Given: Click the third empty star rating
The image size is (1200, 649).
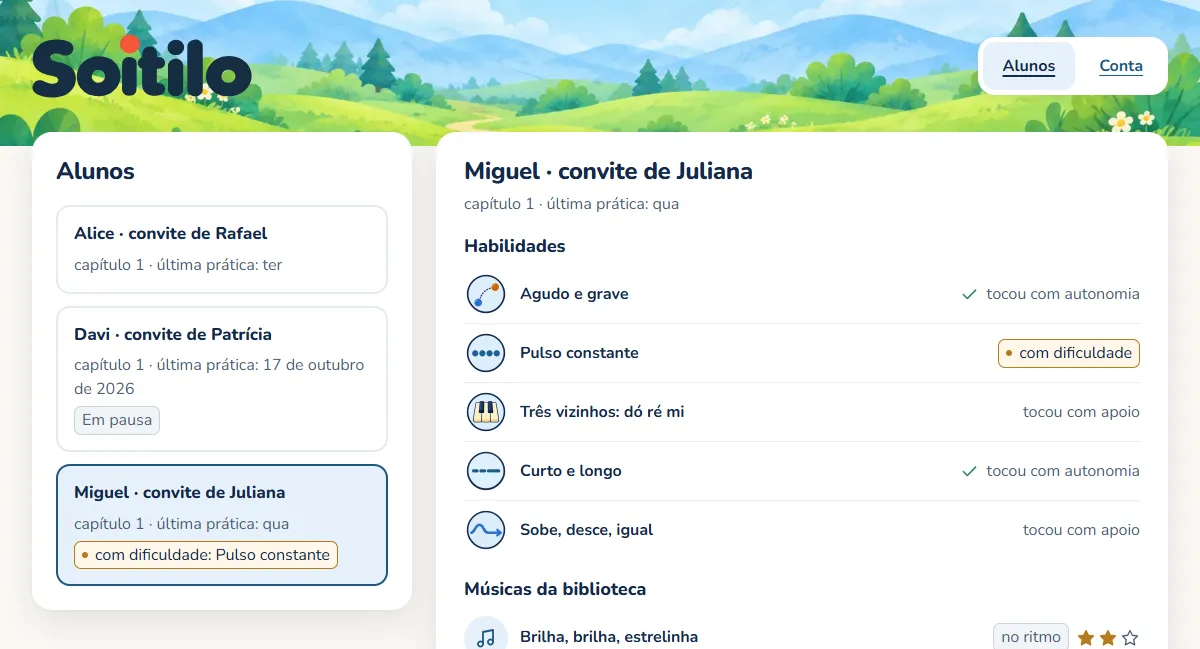Looking at the screenshot, I should [x=1130, y=638].
